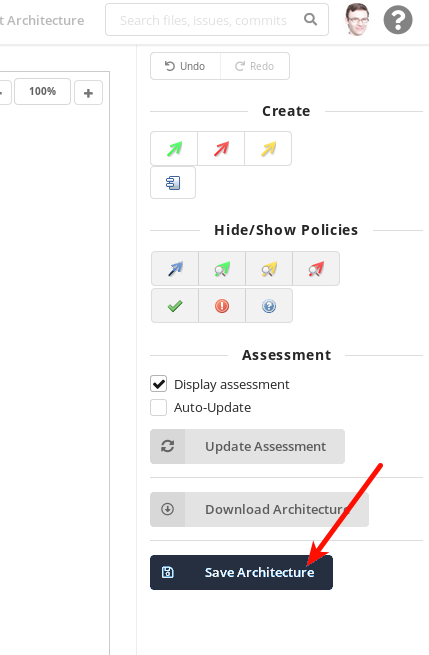Toggle red magnifier arrow policies visibility
The image size is (429, 655).
click(316, 269)
